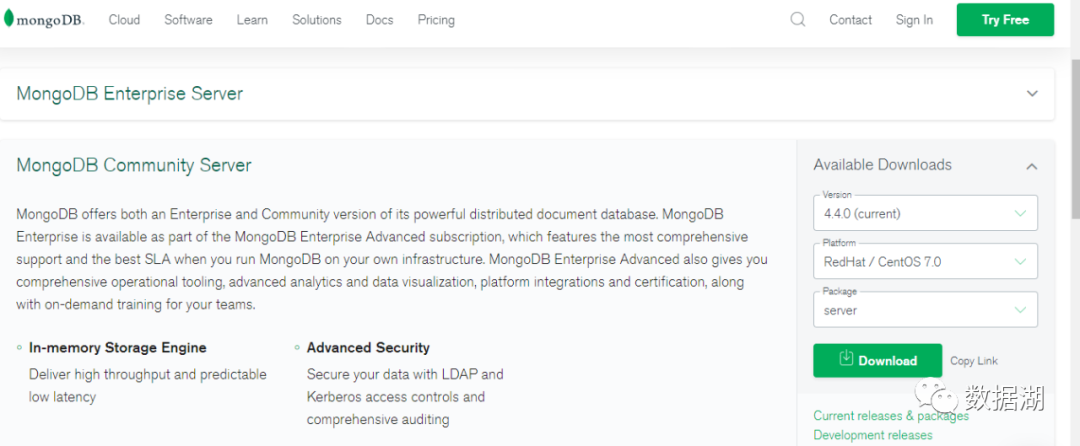Image resolution: width=1080 pixels, height=446 pixels.
Task: Click the Try Free button
Action: point(1005,20)
